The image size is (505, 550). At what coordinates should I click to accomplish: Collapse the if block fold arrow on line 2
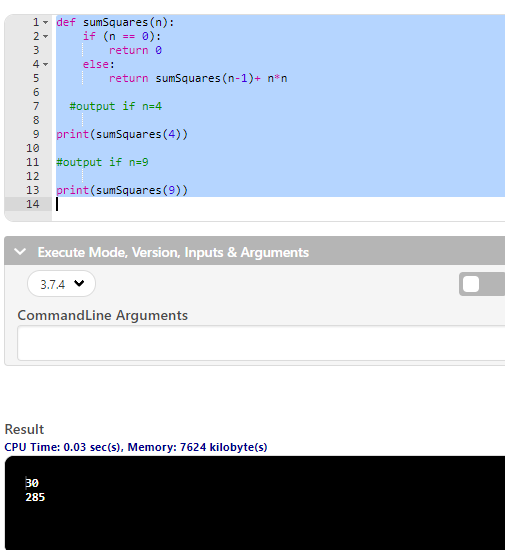[46, 36]
